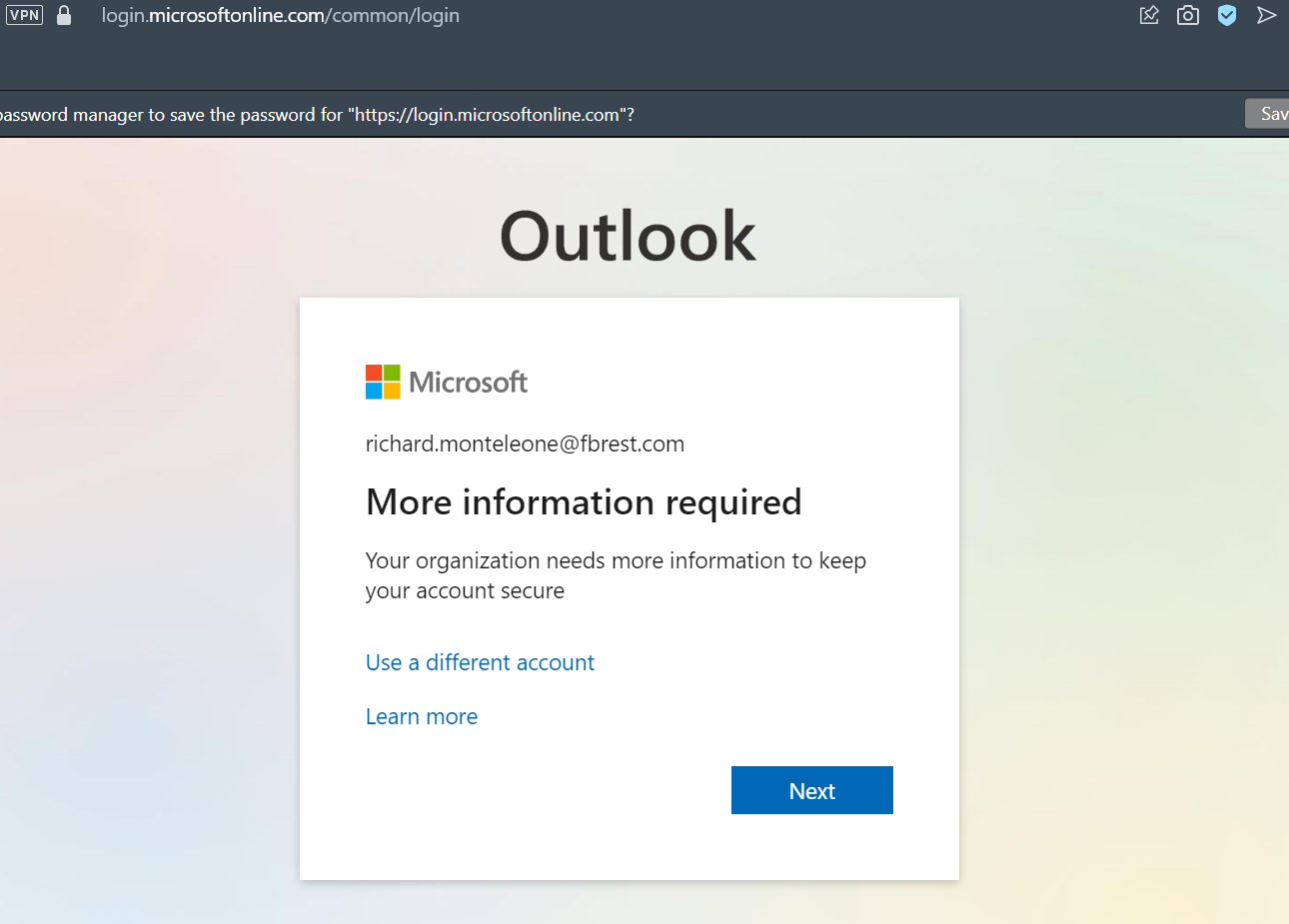1289x924 pixels.
Task: Expand site security details via the padlock
Action: tap(62, 15)
